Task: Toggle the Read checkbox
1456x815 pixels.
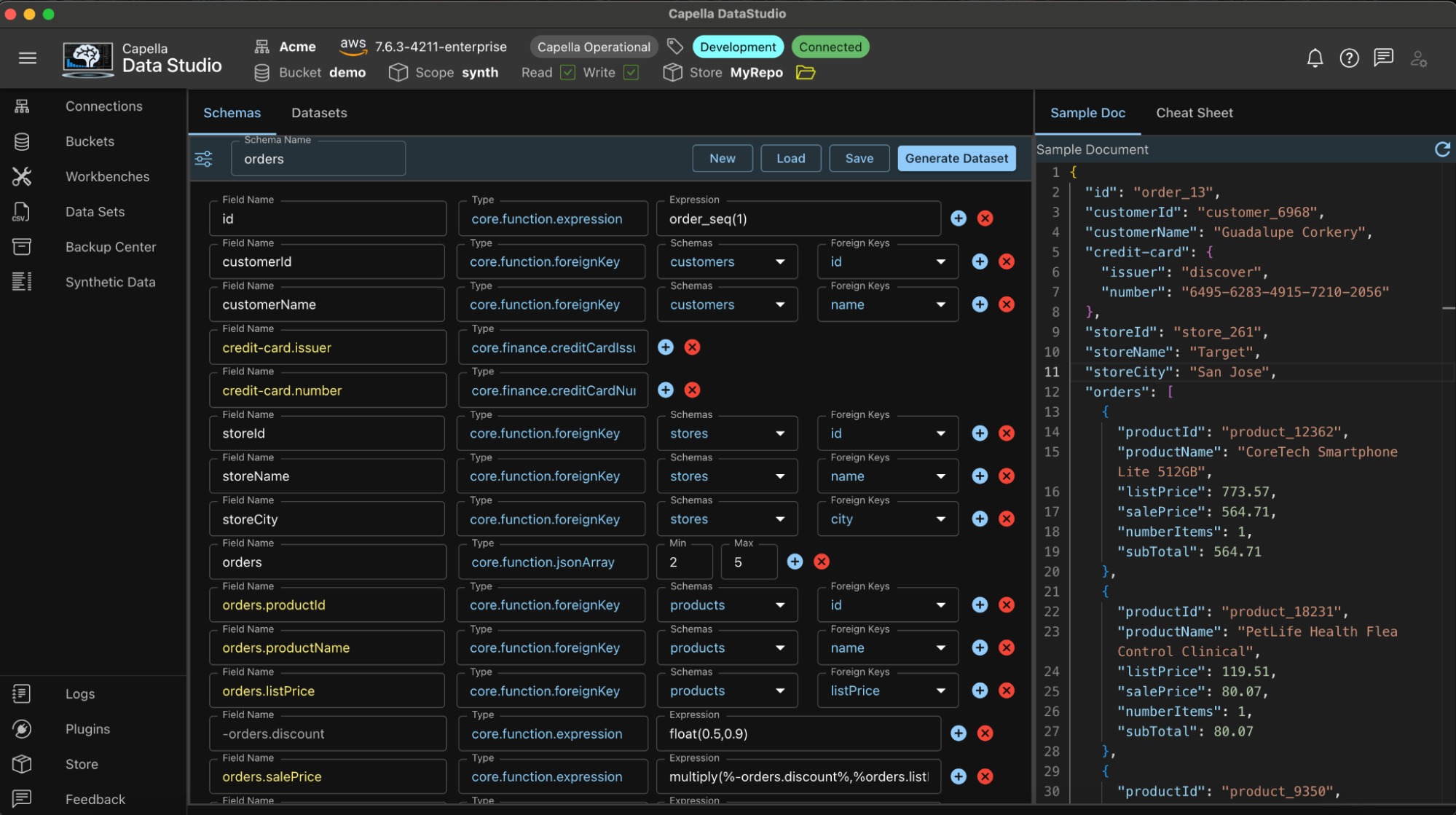Action: (x=568, y=72)
